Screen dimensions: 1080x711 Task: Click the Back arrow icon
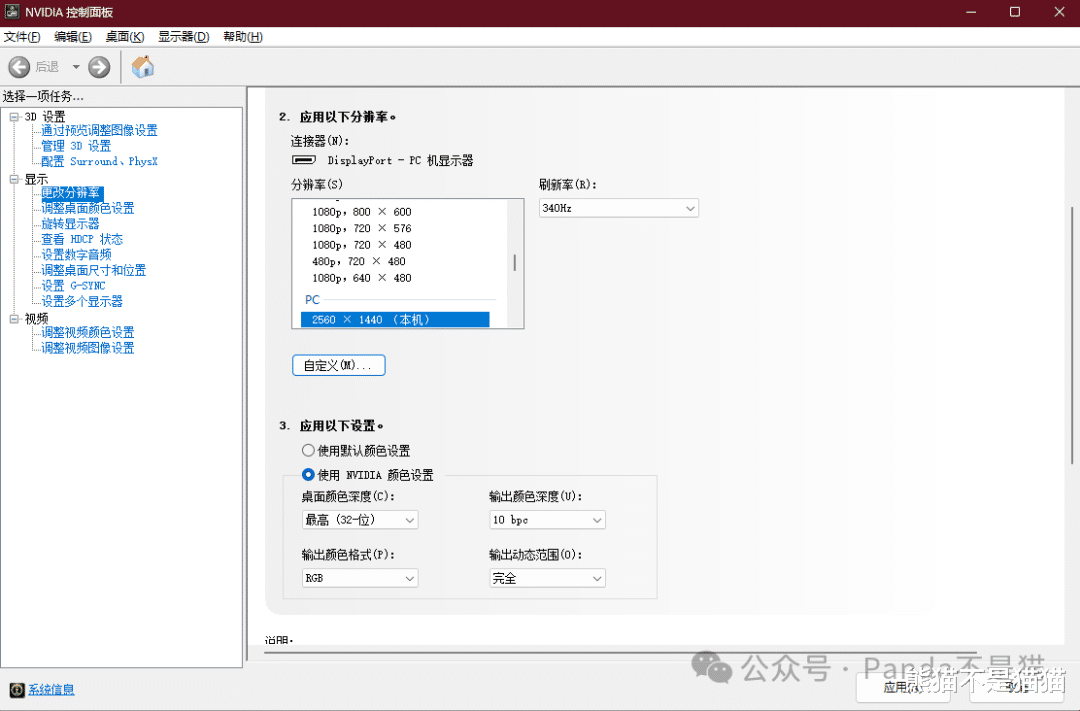(x=19, y=67)
